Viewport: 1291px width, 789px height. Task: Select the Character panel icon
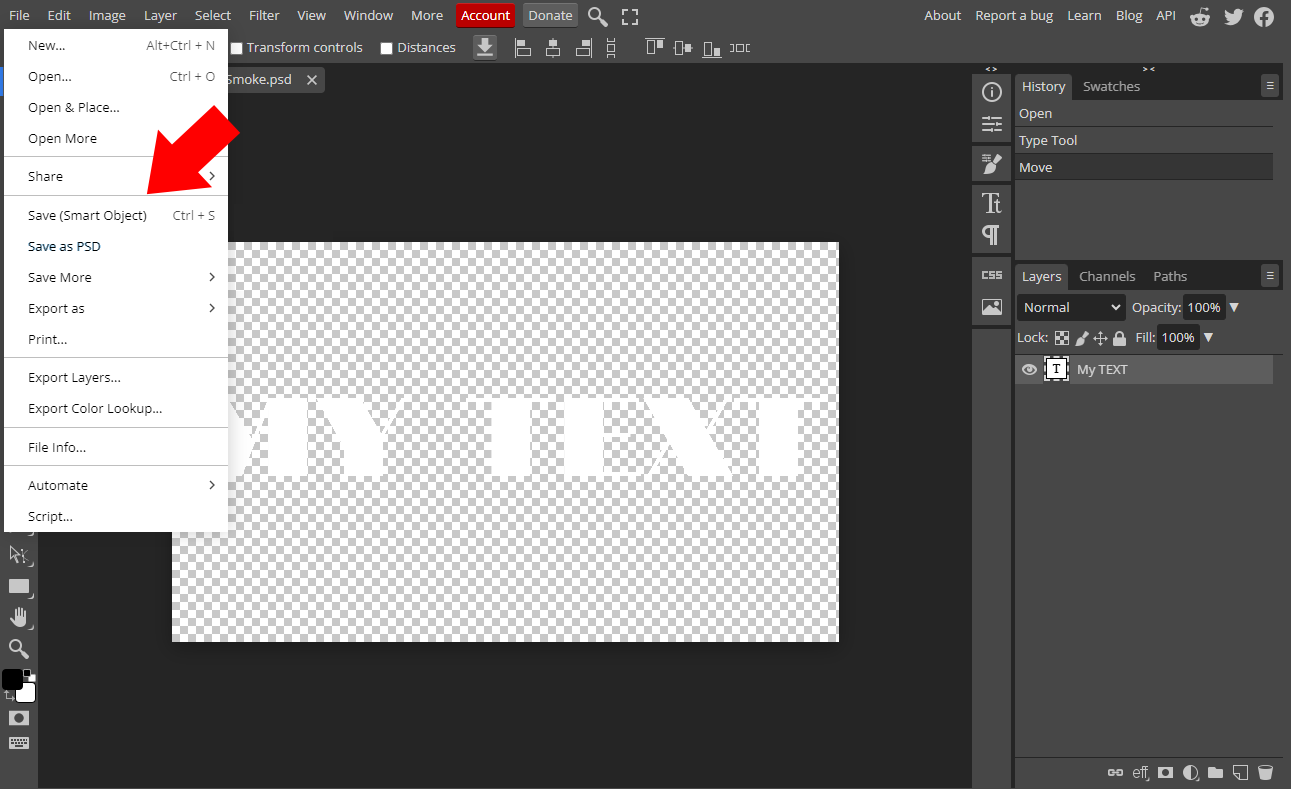click(992, 203)
